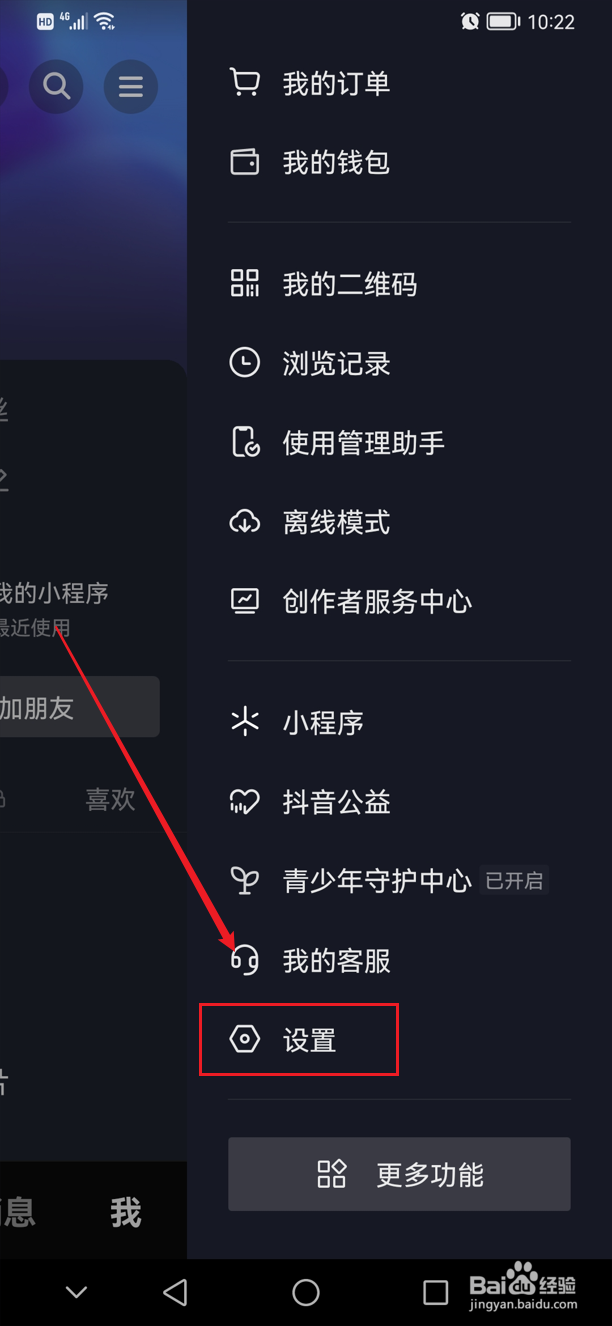Open the 离线模式 cloud download icon
Viewport: 612px width, 1326px height.
pos(245,522)
